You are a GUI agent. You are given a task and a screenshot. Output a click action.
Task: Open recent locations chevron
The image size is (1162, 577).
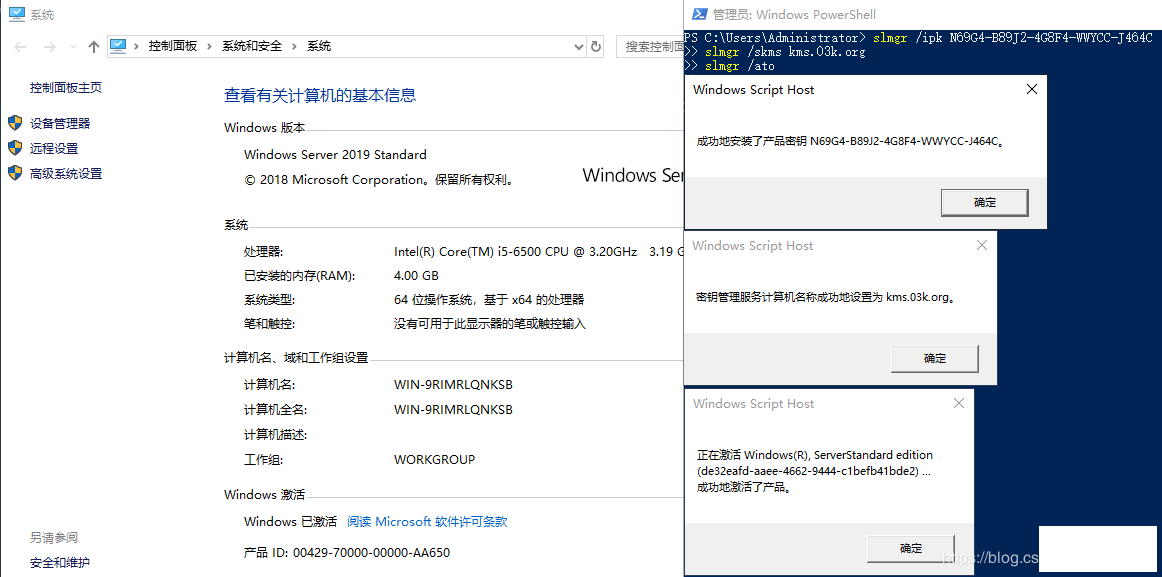point(73,47)
